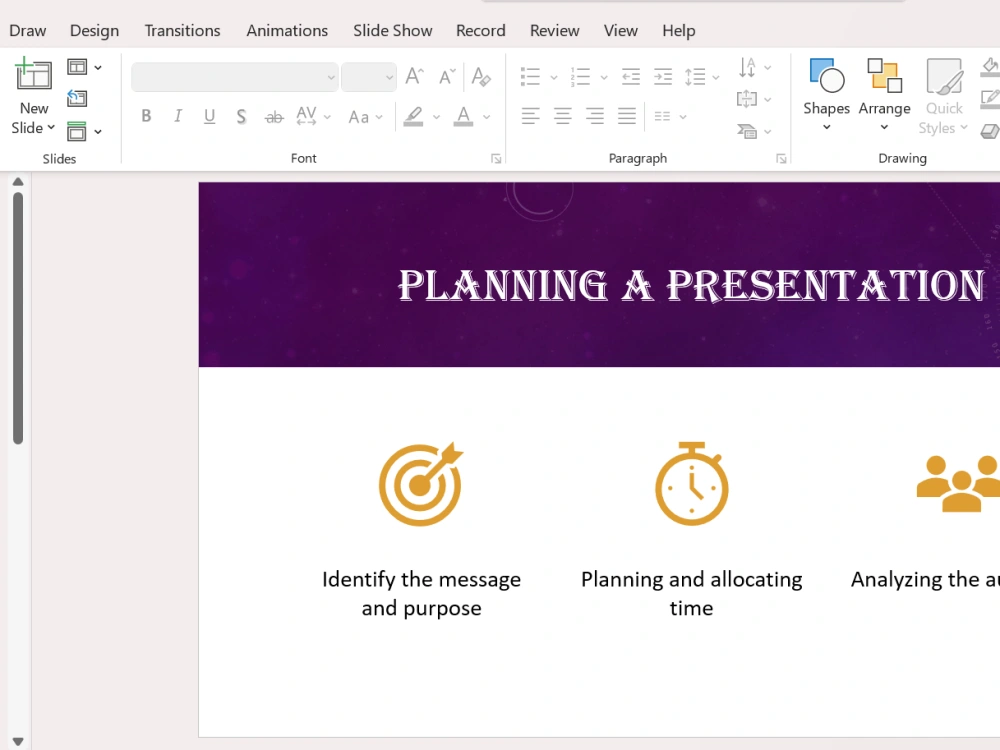Expand font color options arrow
Viewport: 1000px width, 750px height.
tap(487, 117)
